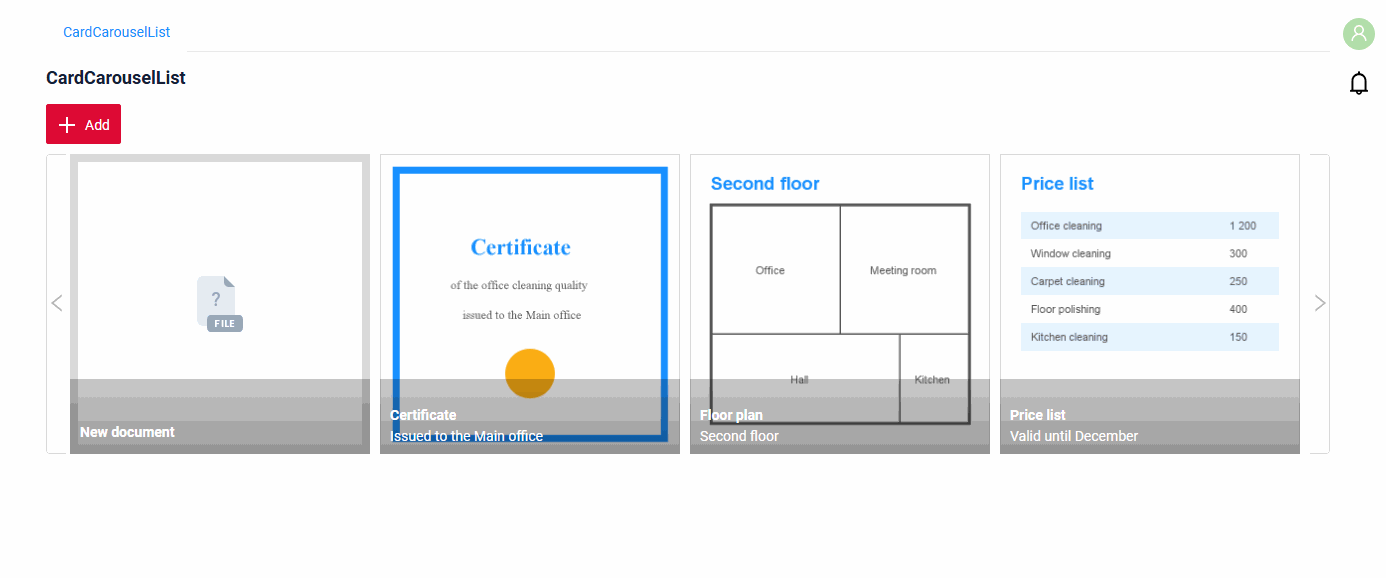This screenshot has width=1386, height=578.
Task: Click the blue Certificate heading
Action: 521,247
